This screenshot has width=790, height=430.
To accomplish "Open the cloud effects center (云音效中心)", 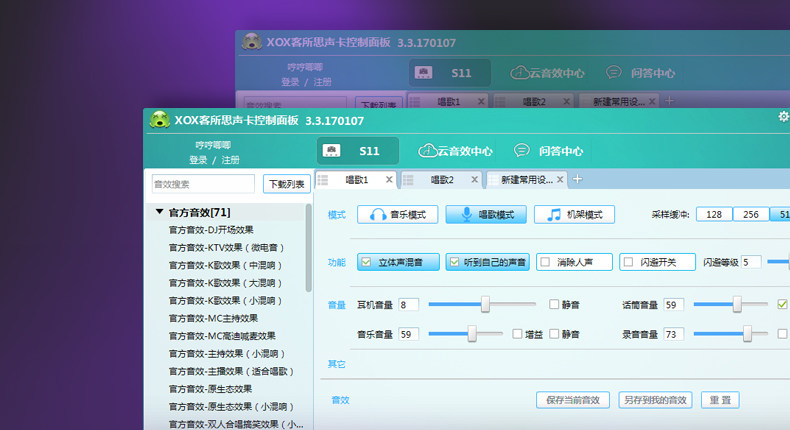I will tap(455, 151).
